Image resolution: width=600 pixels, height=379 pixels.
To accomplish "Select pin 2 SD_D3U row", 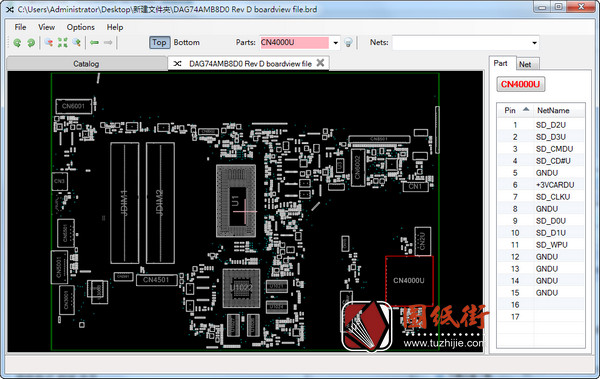I will click(x=541, y=137).
